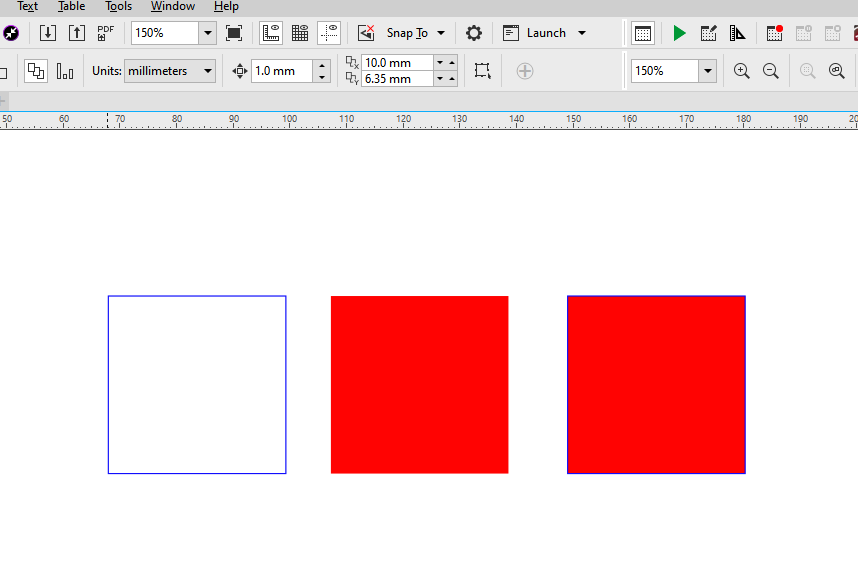Decrease nudge distance with down arrow
858x570 pixels.
tap(322, 77)
